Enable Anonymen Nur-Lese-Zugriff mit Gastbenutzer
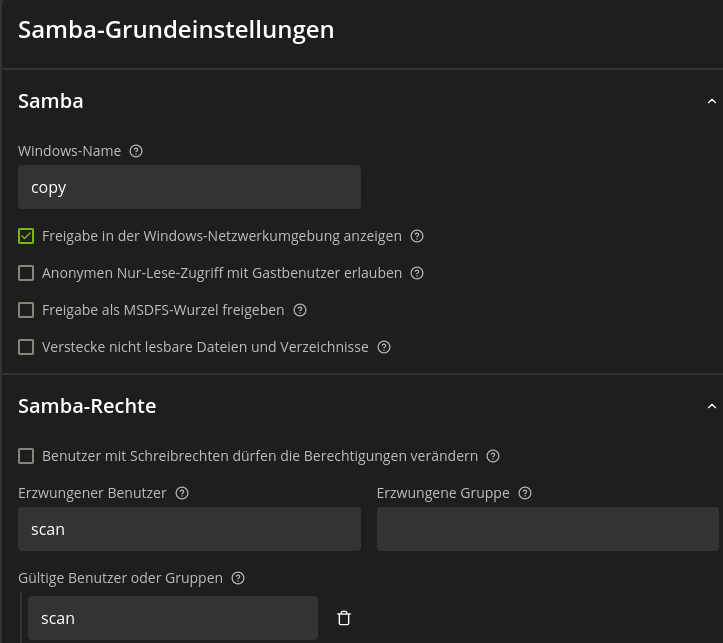This screenshot has width=723, height=643. click(26, 273)
